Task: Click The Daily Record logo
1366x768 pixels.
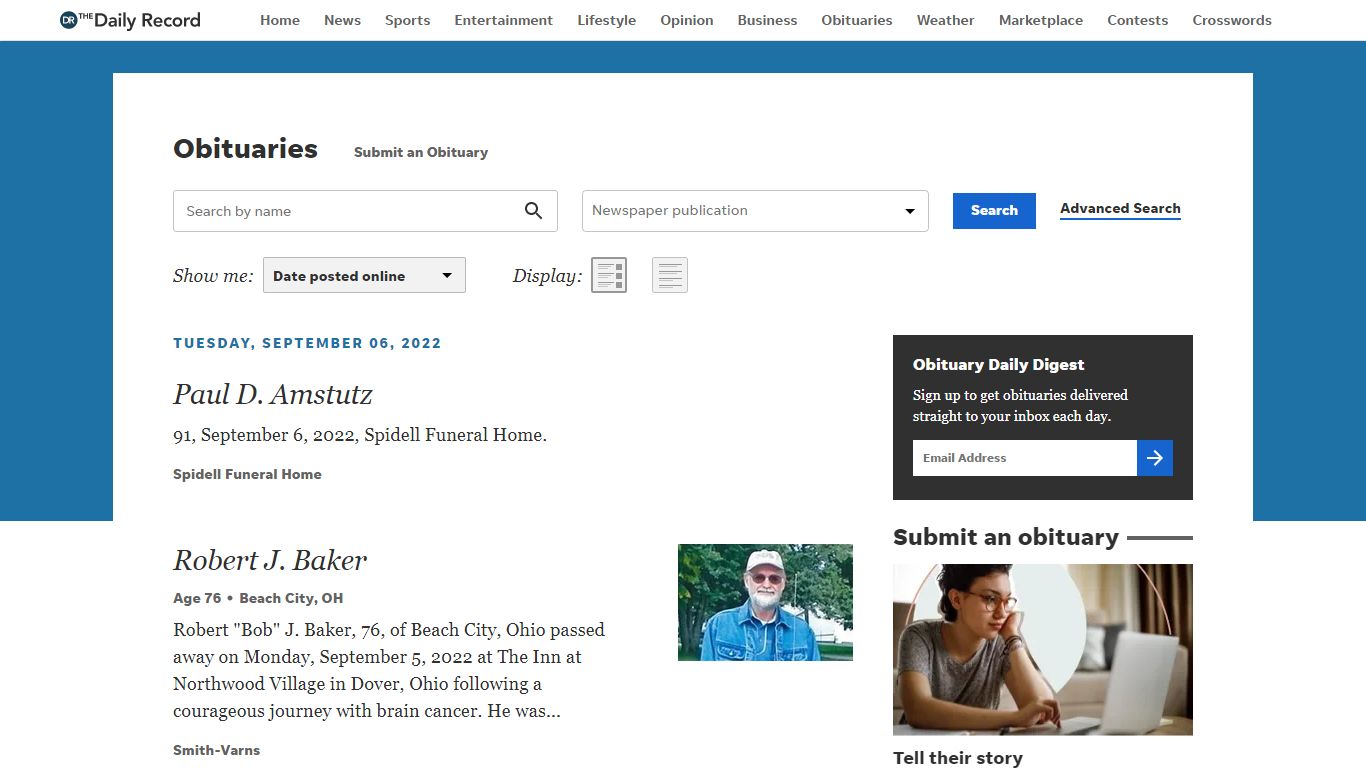Action: coord(130,20)
